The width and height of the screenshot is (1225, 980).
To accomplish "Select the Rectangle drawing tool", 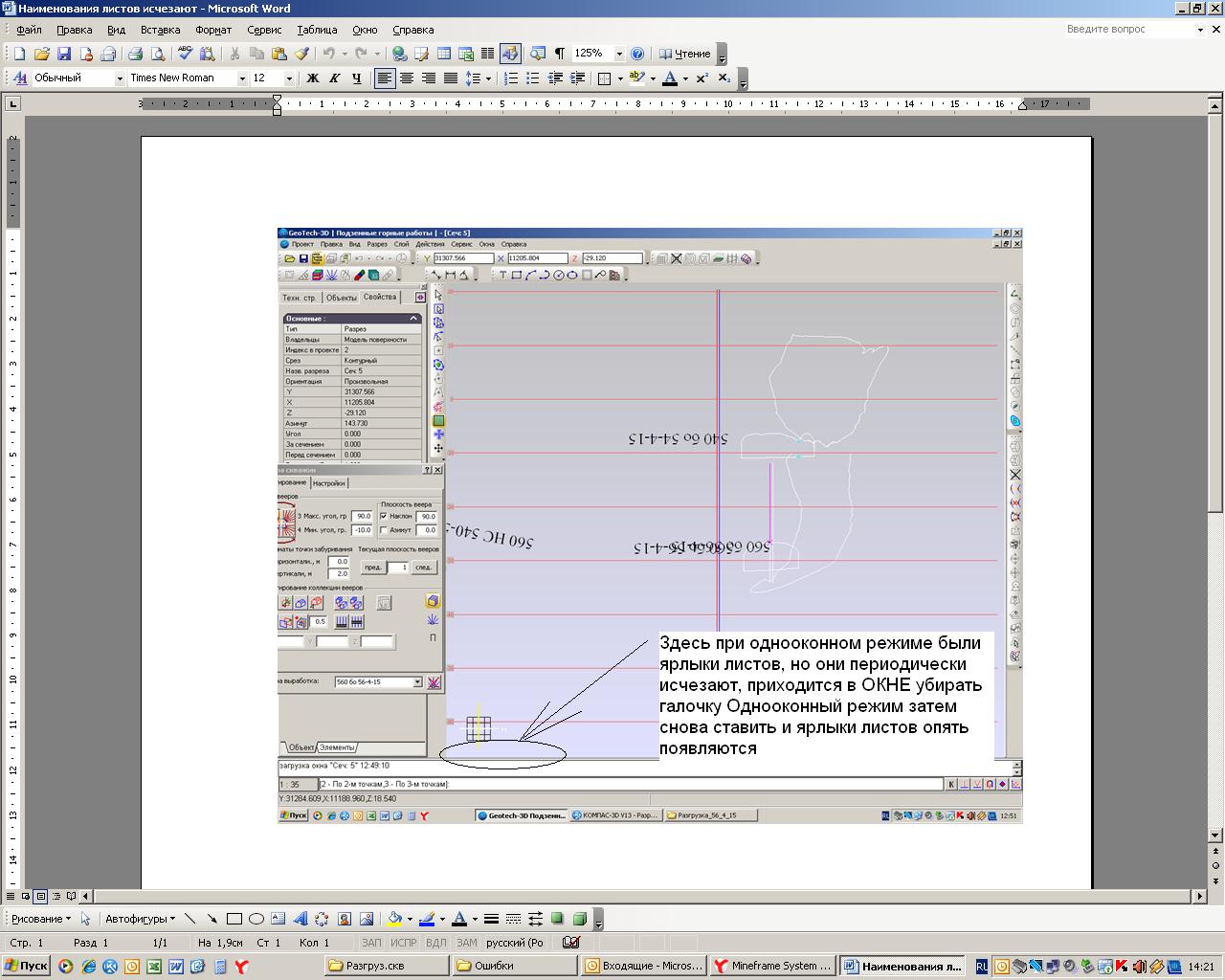I will tap(234, 919).
